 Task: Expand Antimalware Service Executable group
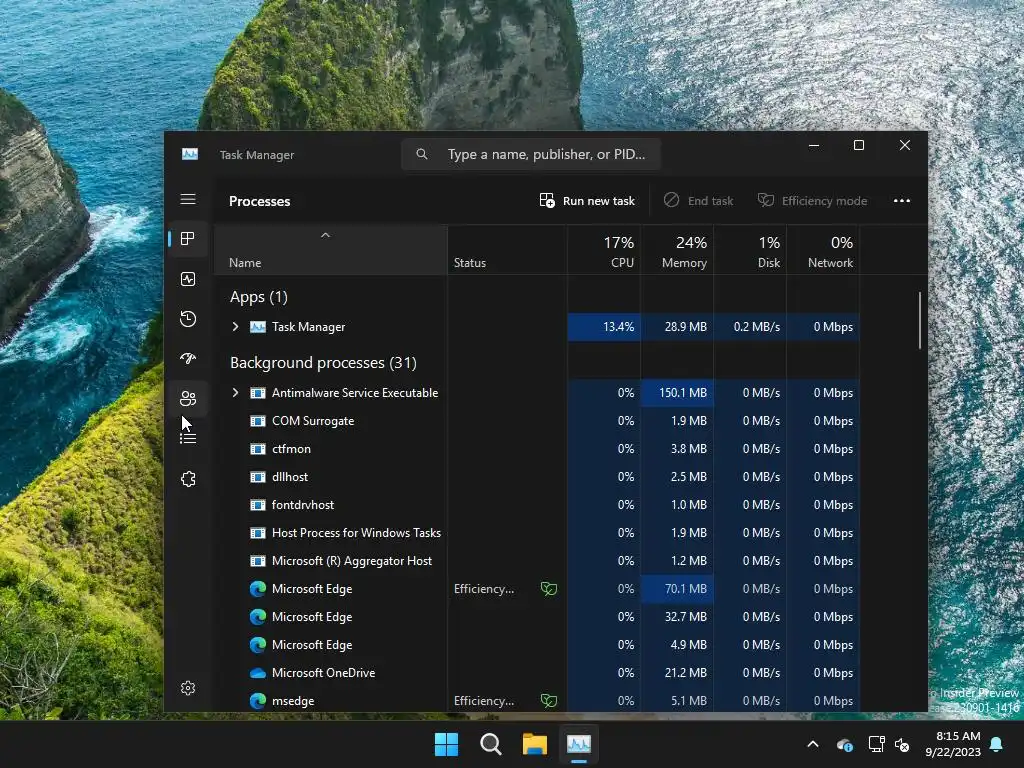(236, 392)
